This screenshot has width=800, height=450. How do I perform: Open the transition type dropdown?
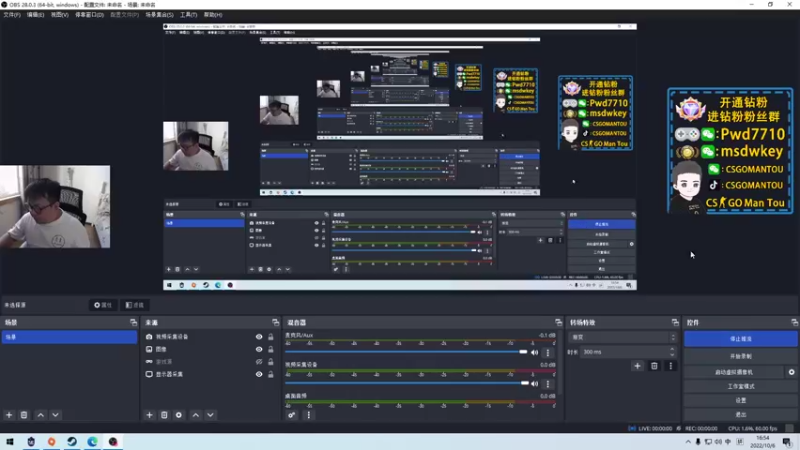click(622, 337)
